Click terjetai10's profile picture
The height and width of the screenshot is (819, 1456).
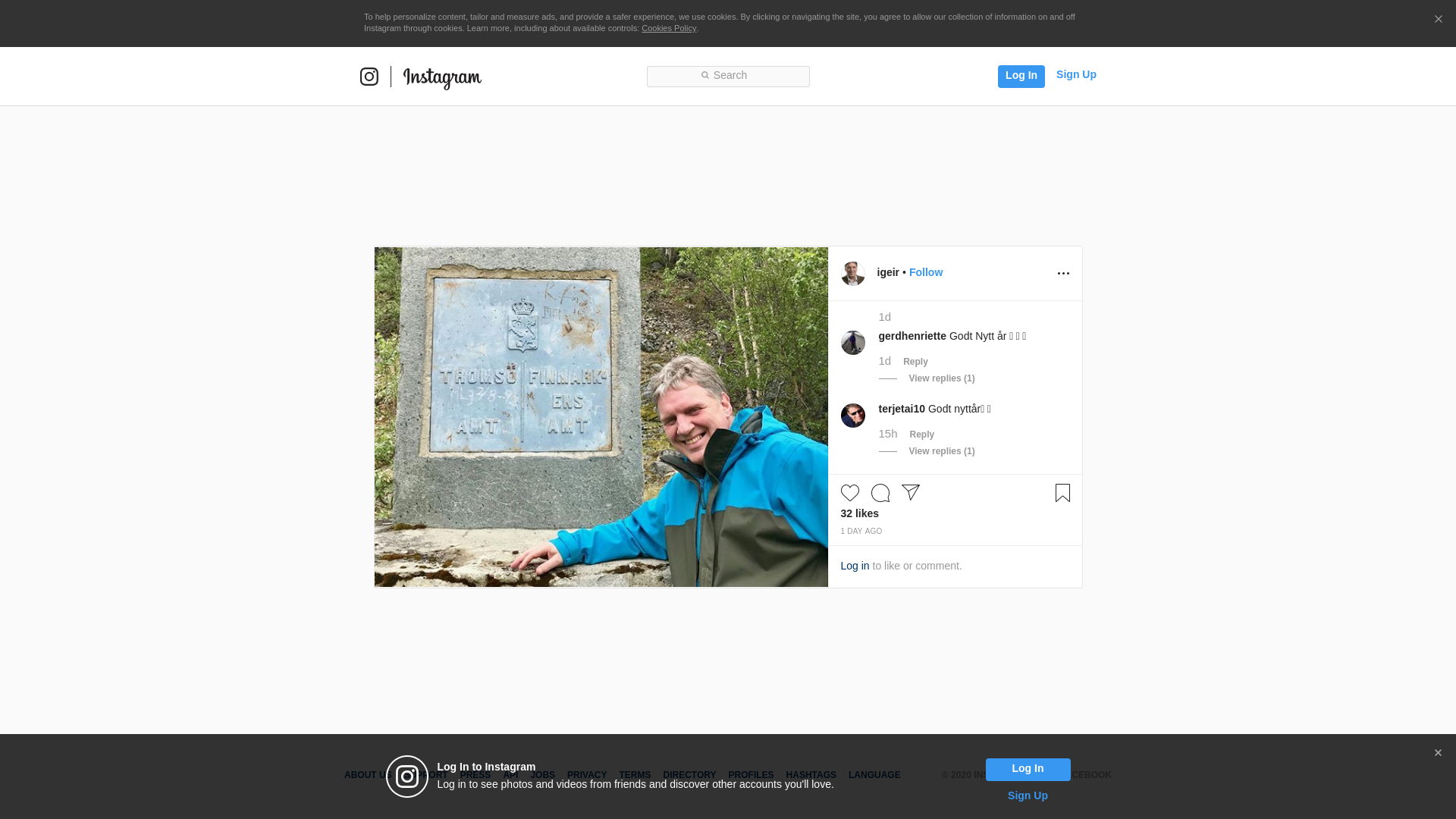pos(852,416)
